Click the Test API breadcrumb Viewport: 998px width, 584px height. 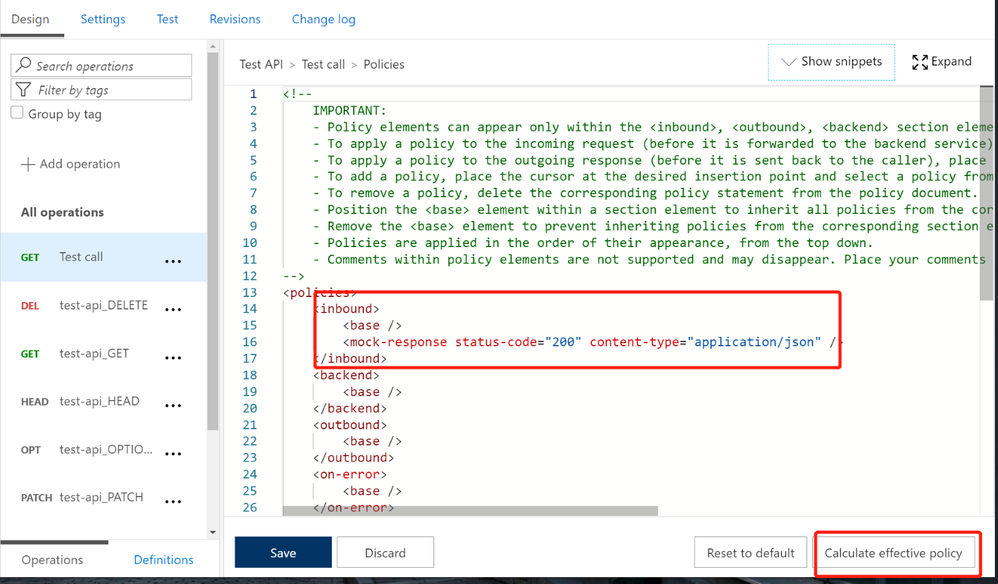[x=261, y=64]
